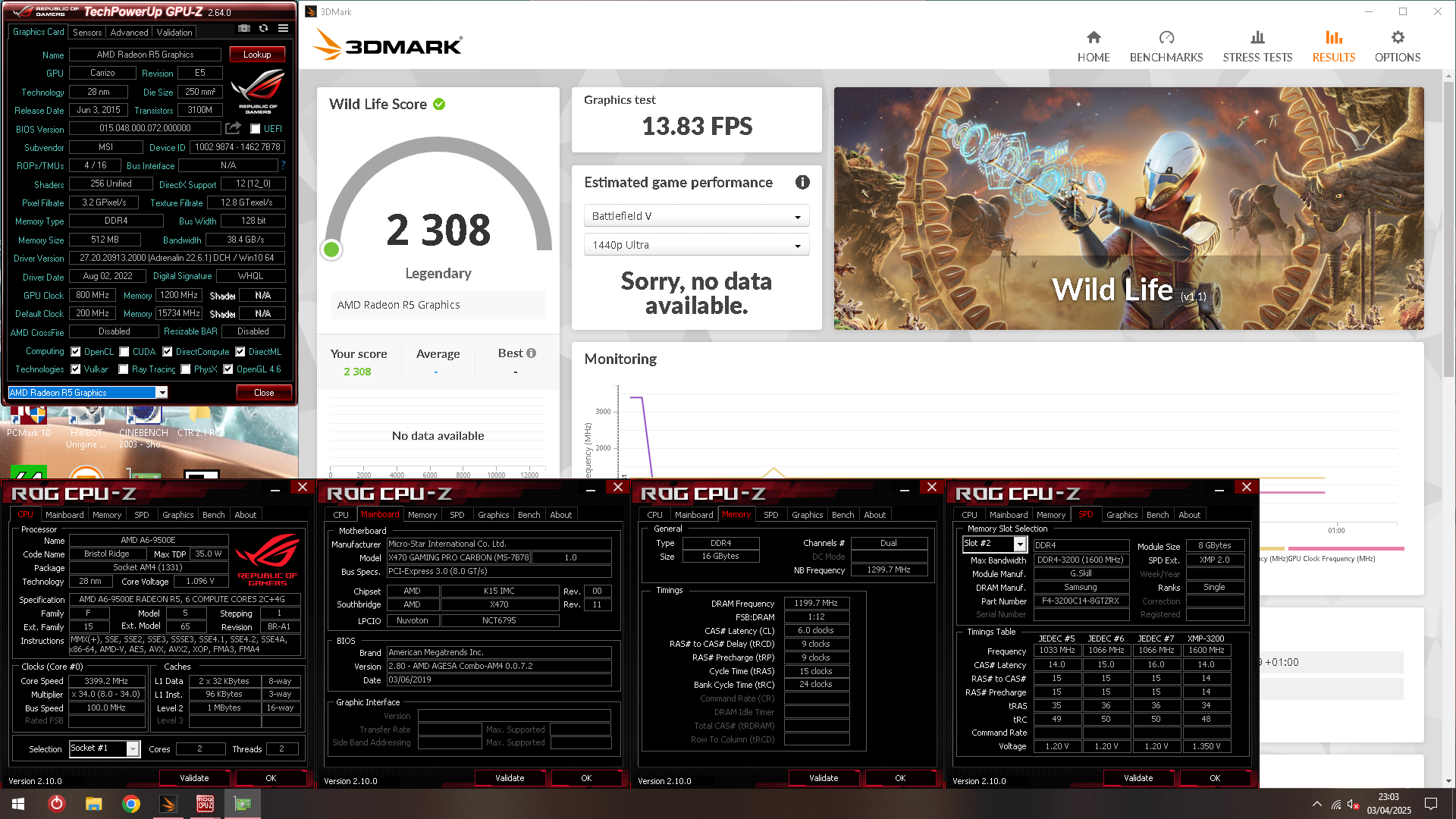The height and width of the screenshot is (819, 1456).
Task: Open the Windows notification center
Action: point(1431,804)
